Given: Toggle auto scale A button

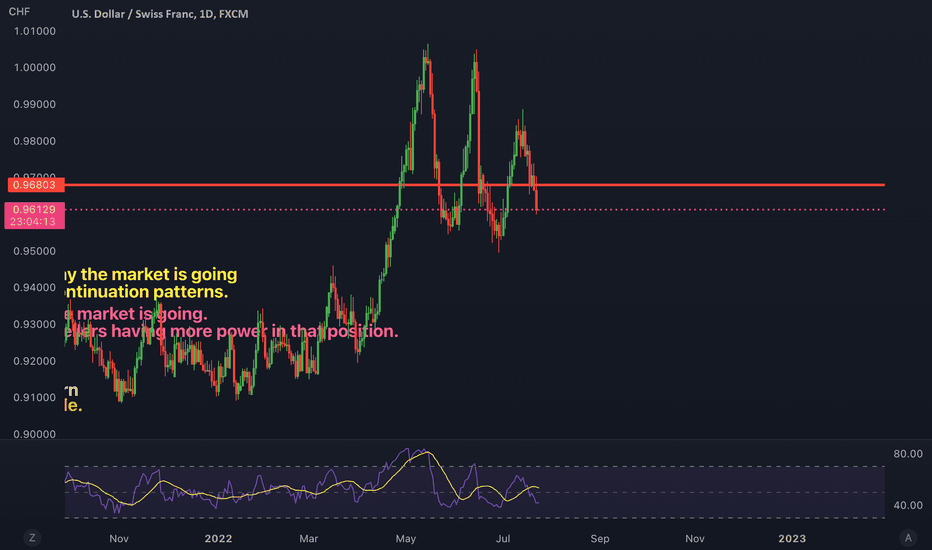Looking at the screenshot, I should pos(908,538).
